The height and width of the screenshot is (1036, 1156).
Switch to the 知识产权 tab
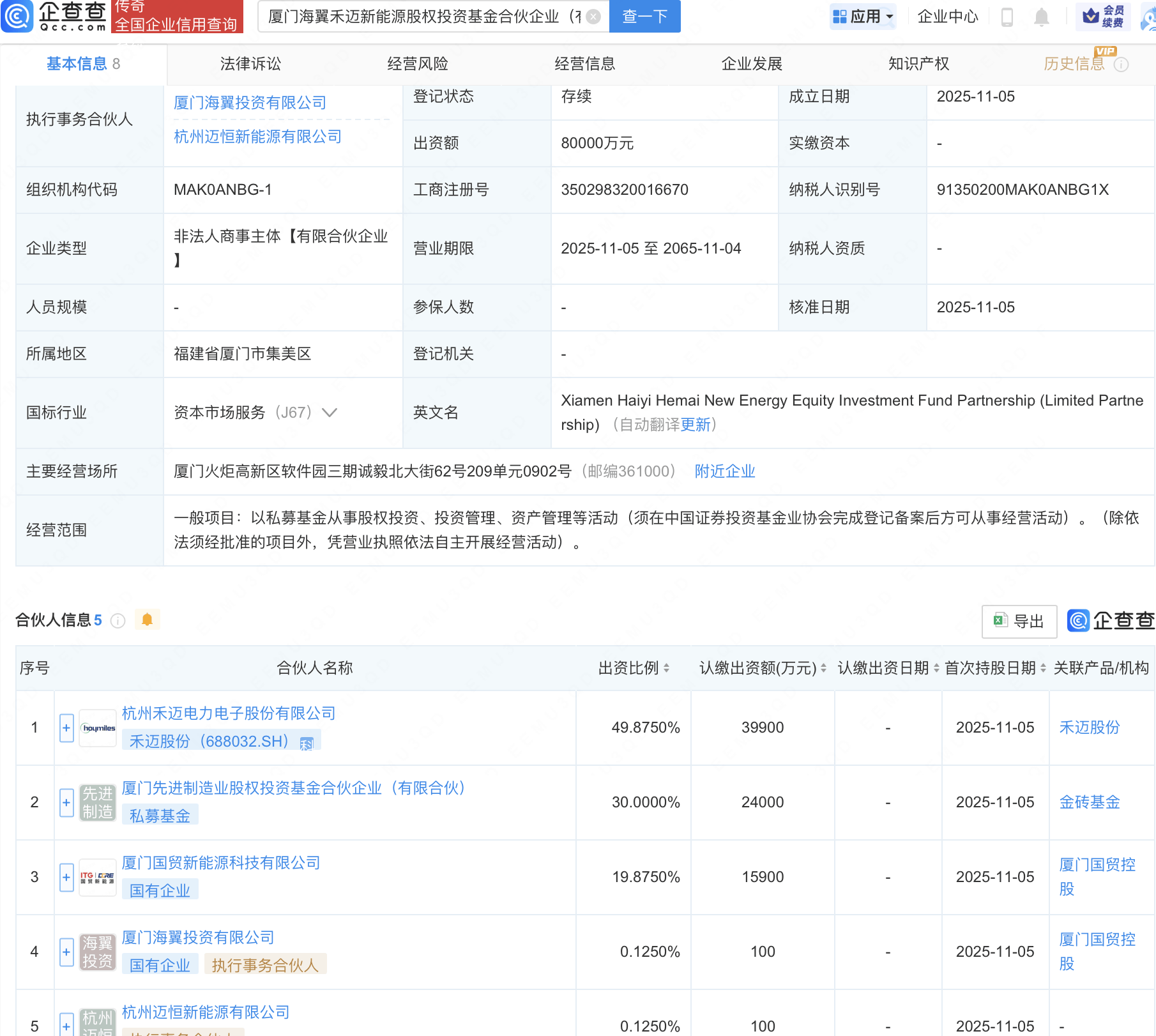918,64
